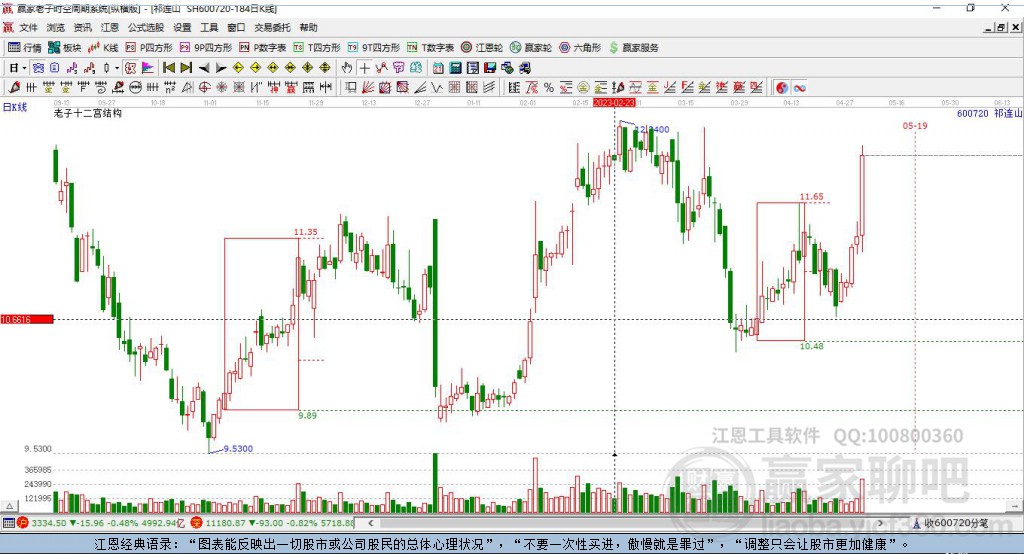The height and width of the screenshot is (554, 1024).
Task: Jump to last bar with skip-to-end icon
Action: pos(186,68)
